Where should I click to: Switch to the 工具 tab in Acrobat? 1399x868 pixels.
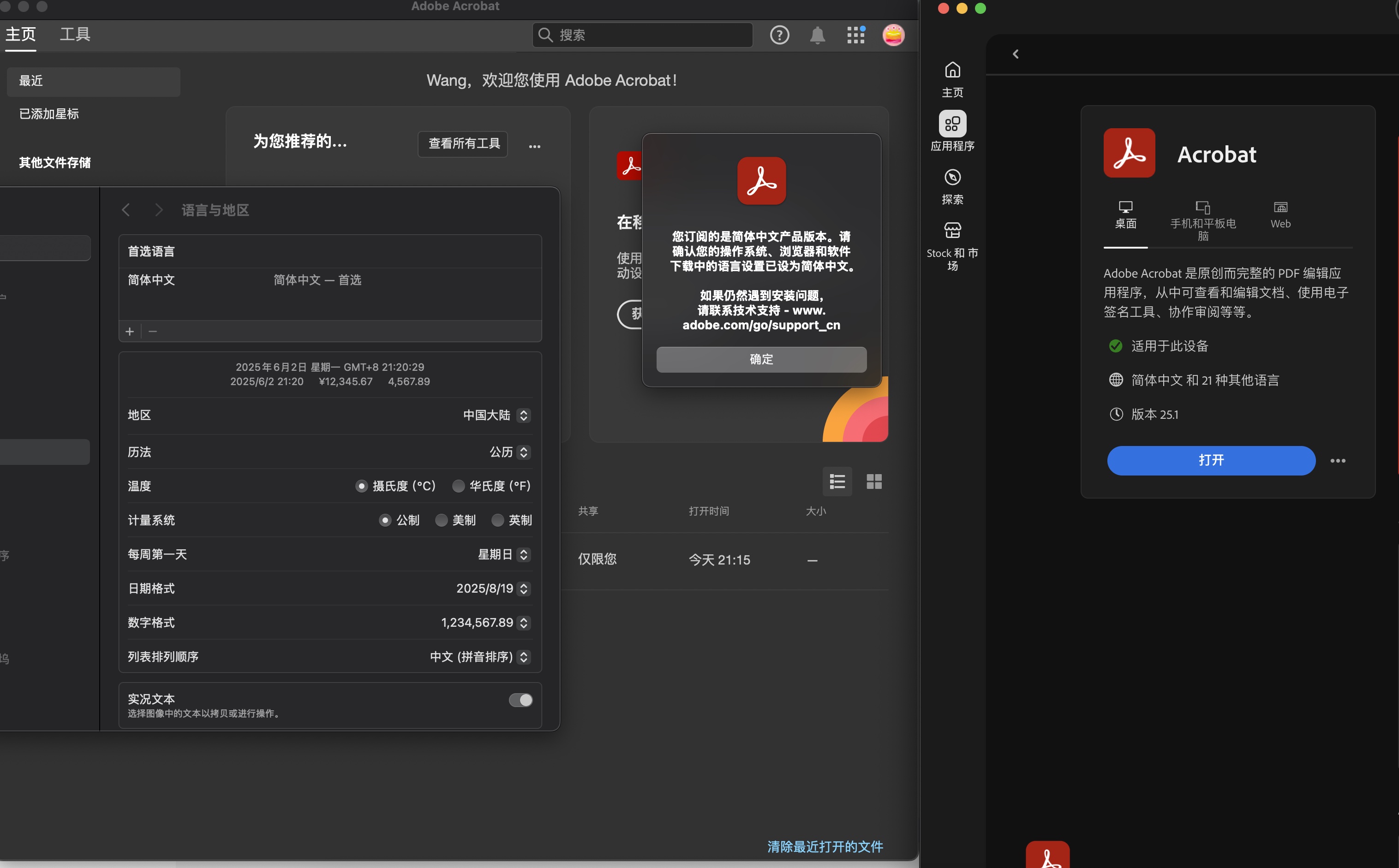coord(75,34)
